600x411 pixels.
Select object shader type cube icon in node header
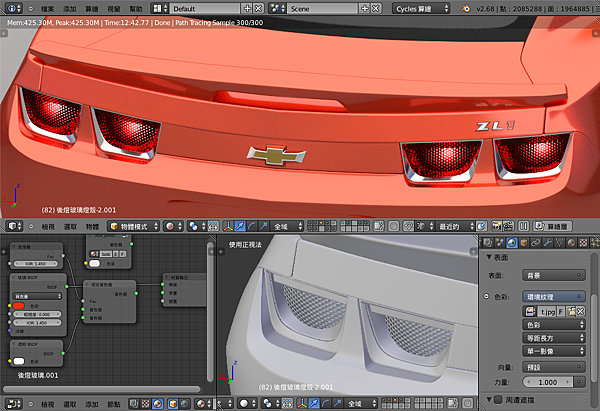pos(173,404)
